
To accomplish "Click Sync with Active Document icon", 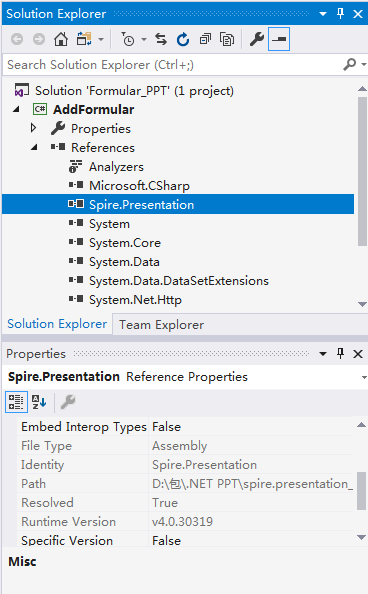I will point(161,39).
